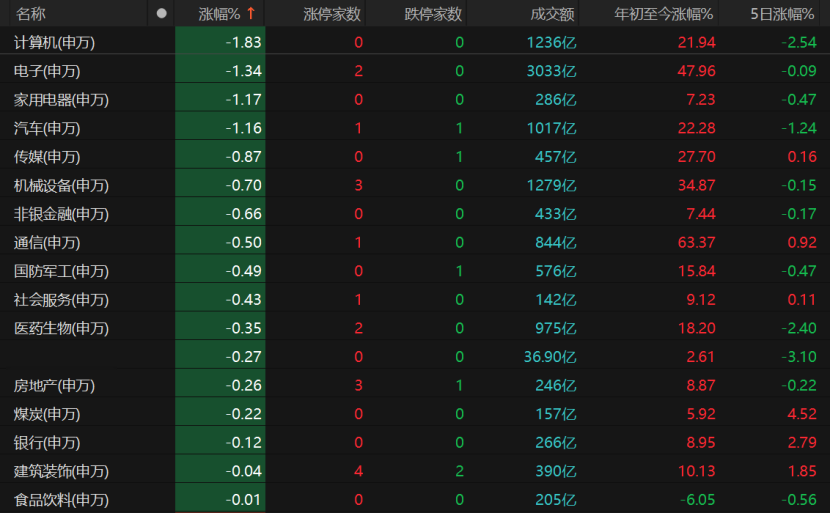Open 电子(申万) sector row

coord(415,71)
